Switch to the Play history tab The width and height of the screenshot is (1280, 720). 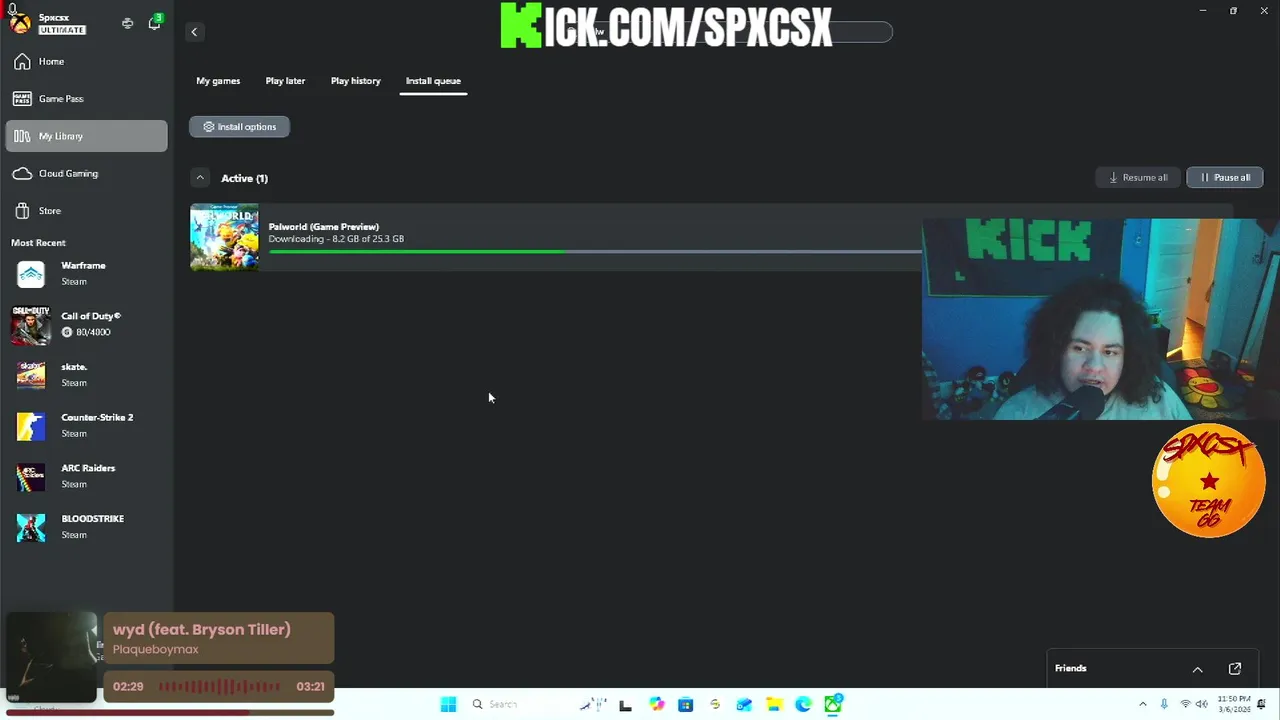356,81
